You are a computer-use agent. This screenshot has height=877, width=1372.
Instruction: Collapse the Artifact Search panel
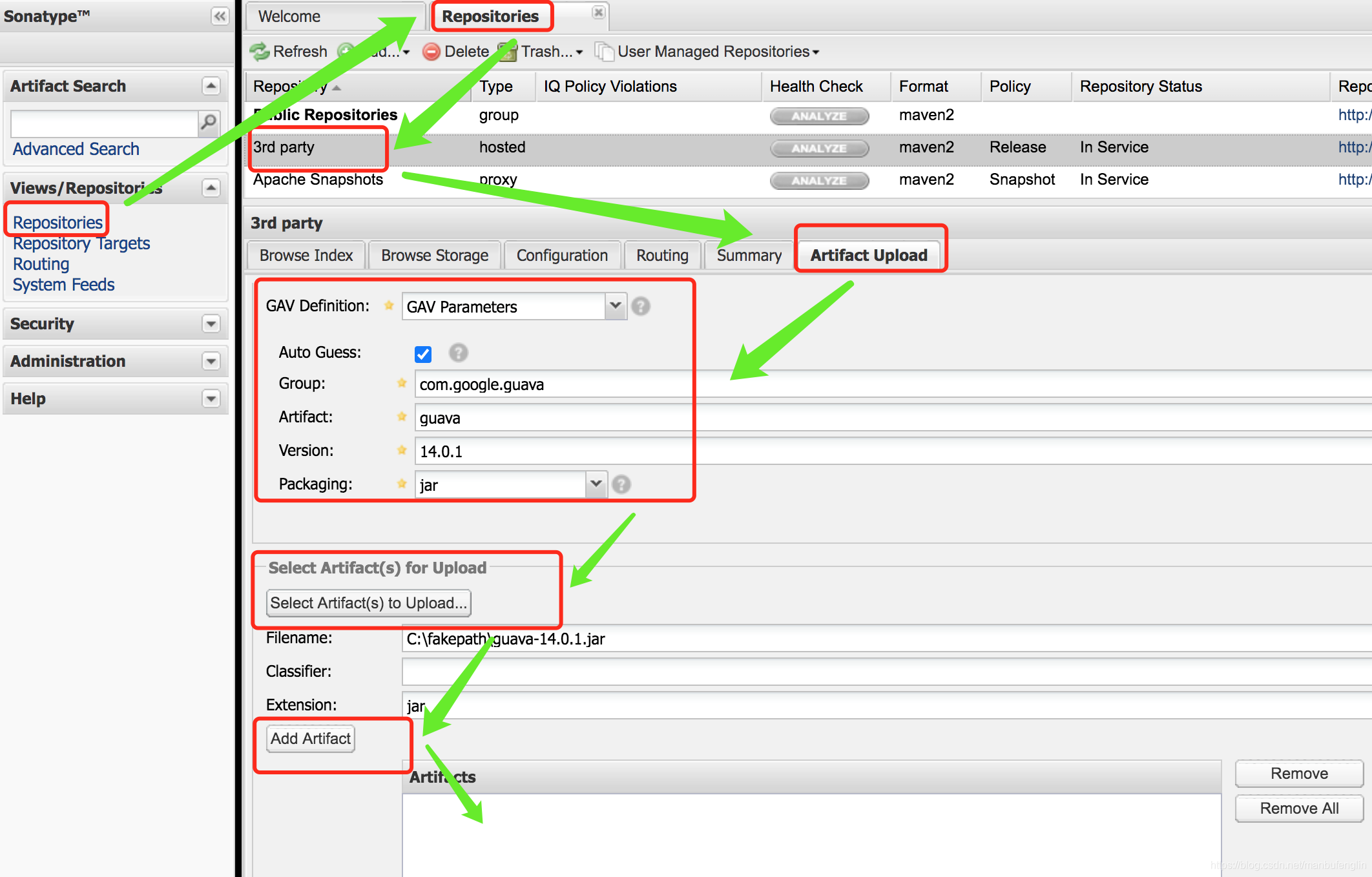click(x=211, y=86)
